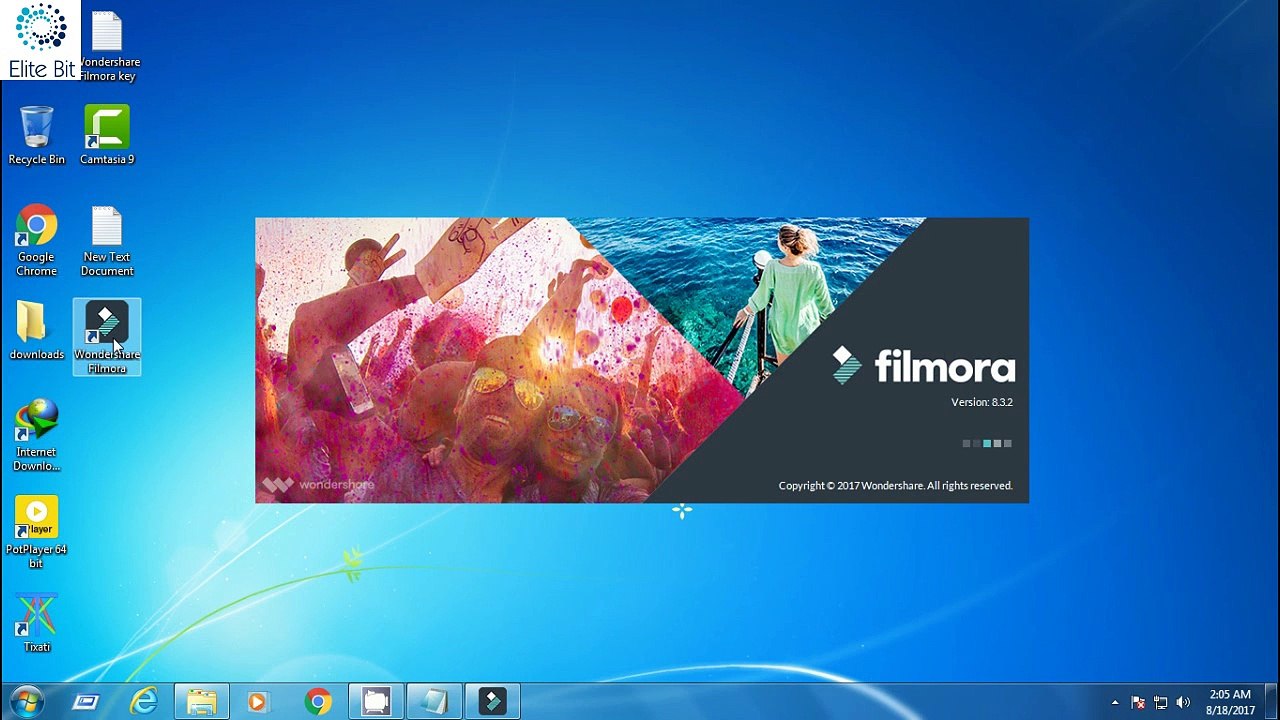This screenshot has height=720, width=1280.
Task: Open Chrome from the taskbar
Action: click(318, 702)
